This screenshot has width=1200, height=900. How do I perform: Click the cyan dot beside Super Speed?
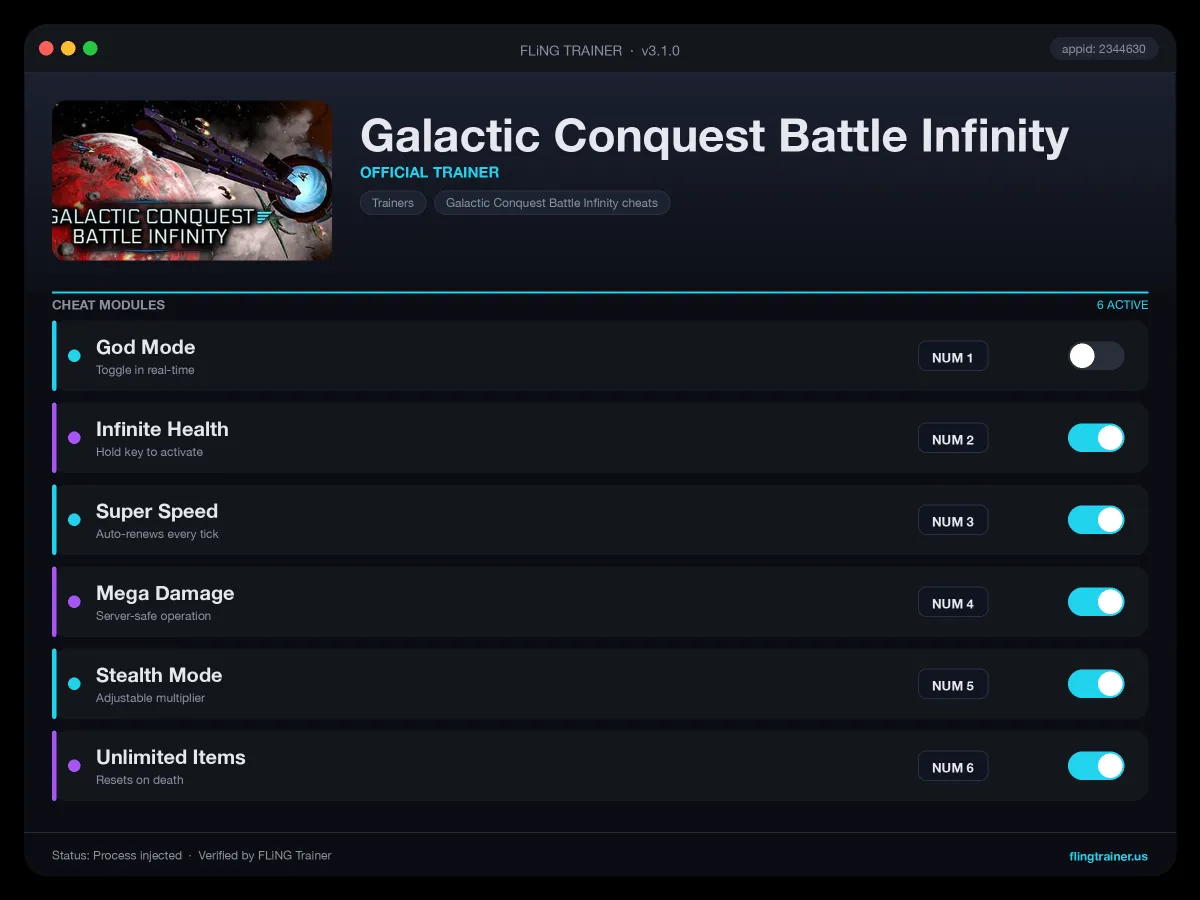pyautogui.click(x=74, y=520)
